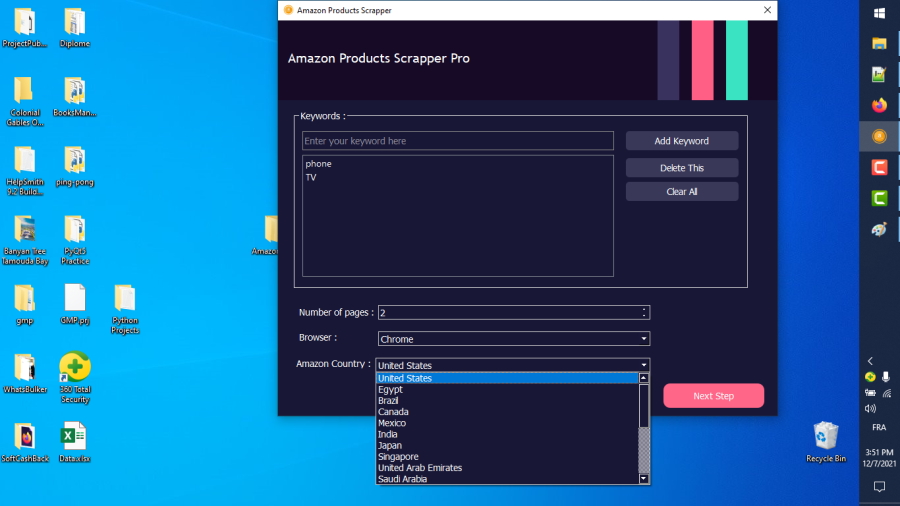
Task: Select the Recycle Bin icon
Action: (x=825, y=442)
